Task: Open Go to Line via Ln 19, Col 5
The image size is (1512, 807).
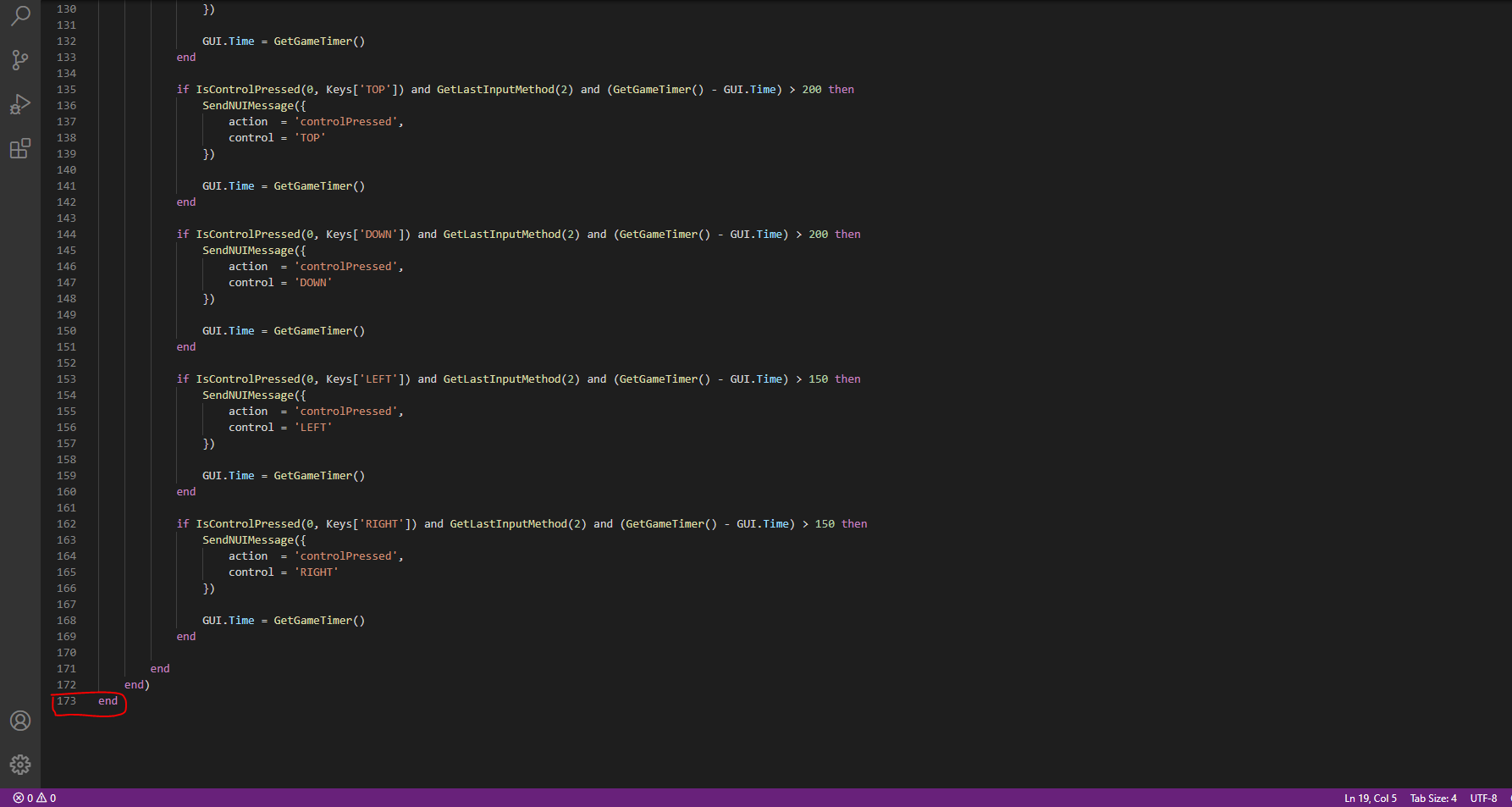Action: click(1369, 798)
